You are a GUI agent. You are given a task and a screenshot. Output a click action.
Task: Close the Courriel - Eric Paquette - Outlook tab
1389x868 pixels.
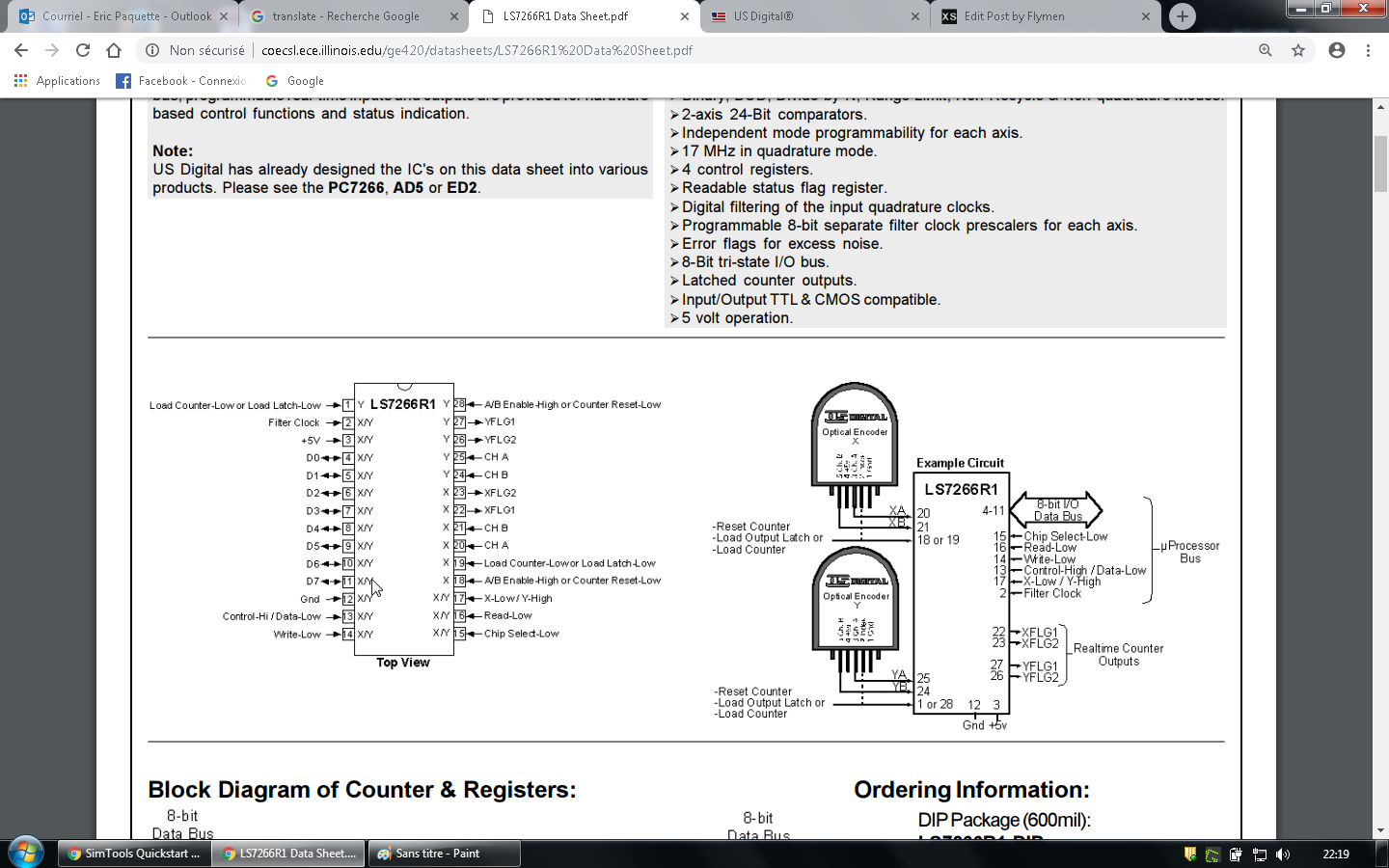tap(224, 16)
